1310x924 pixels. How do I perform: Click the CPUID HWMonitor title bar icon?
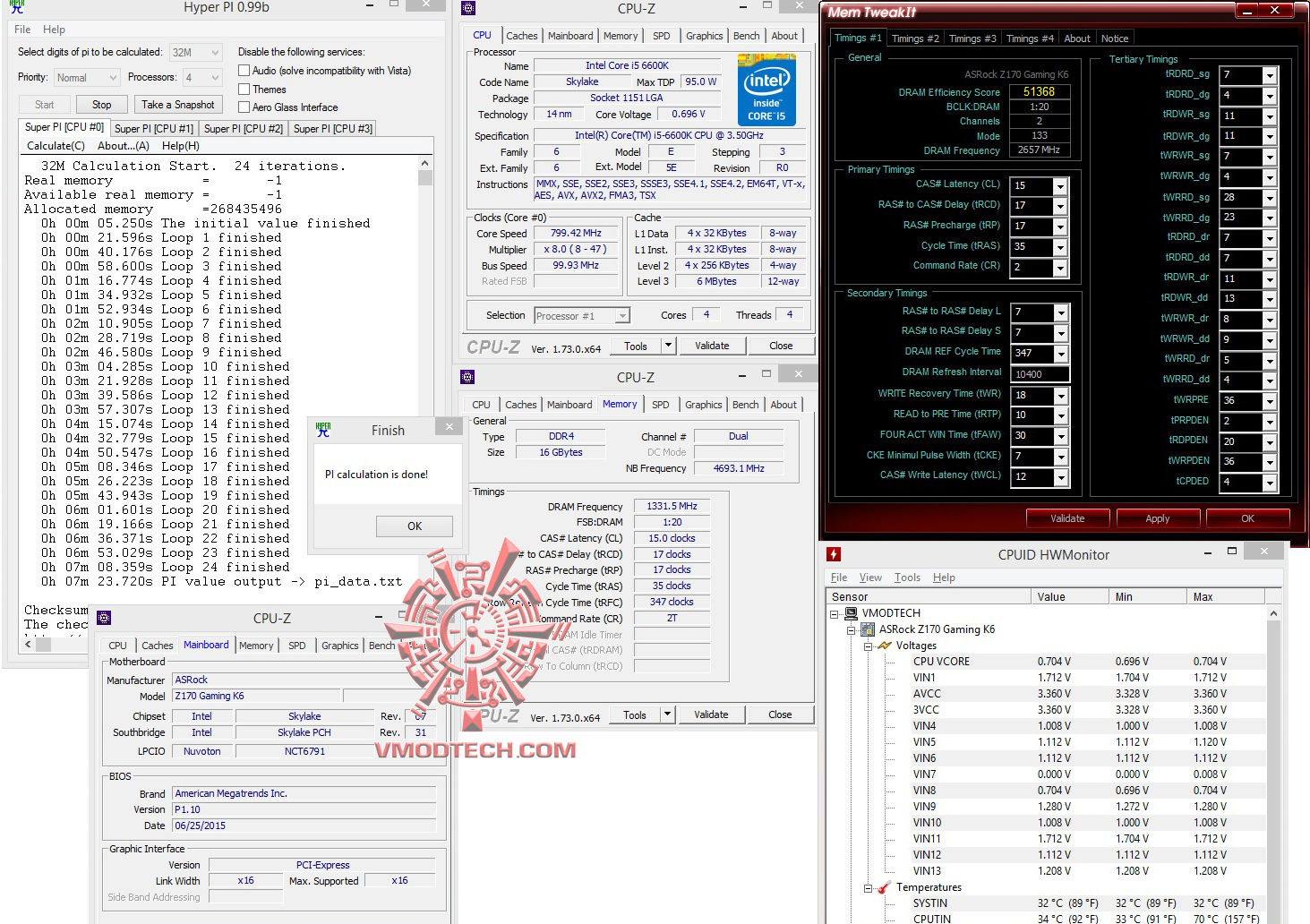(833, 554)
